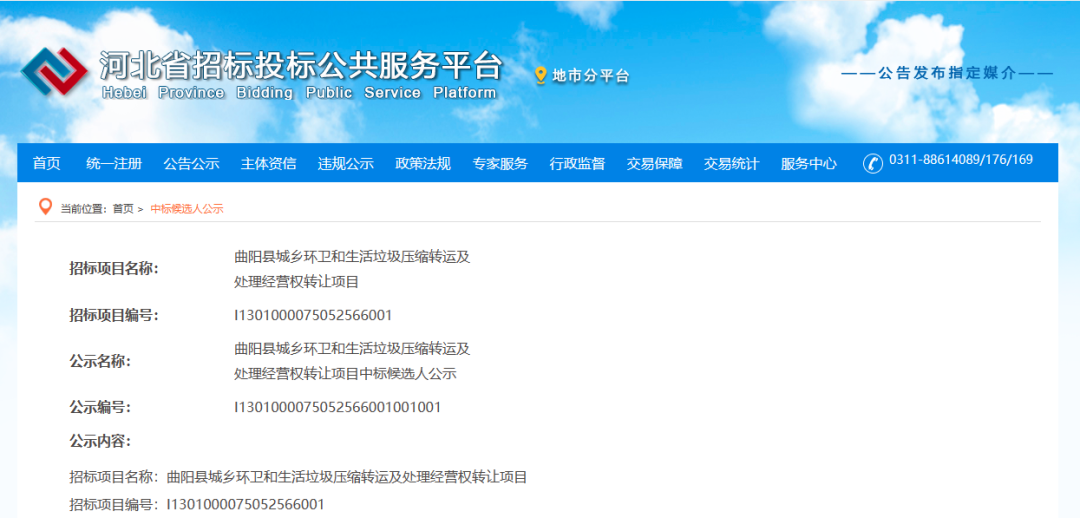
Task: Open 专家服务 navigation item
Action: click(499, 163)
